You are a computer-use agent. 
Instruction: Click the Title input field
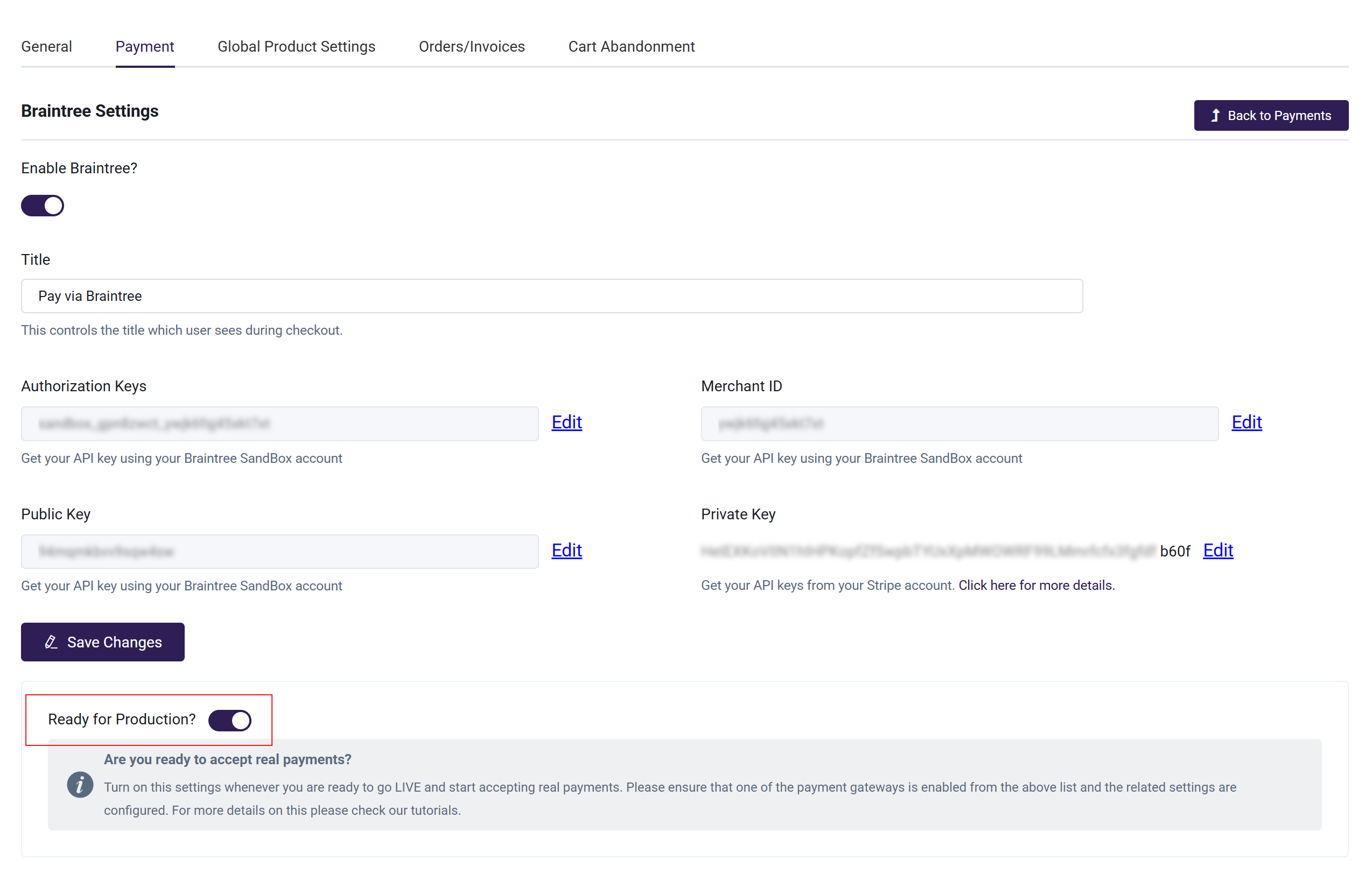pos(551,296)
